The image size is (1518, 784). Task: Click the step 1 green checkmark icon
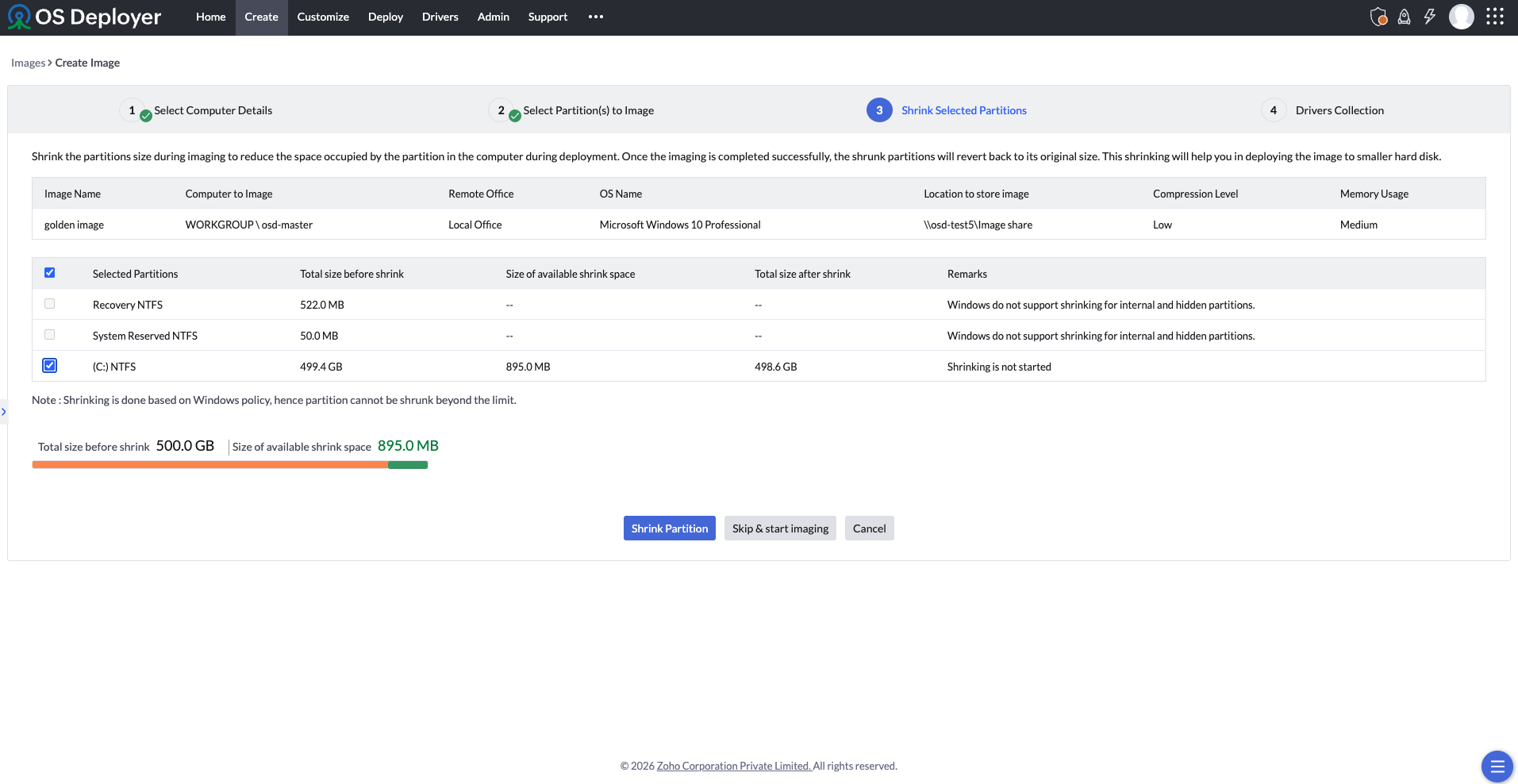(146, 116)
